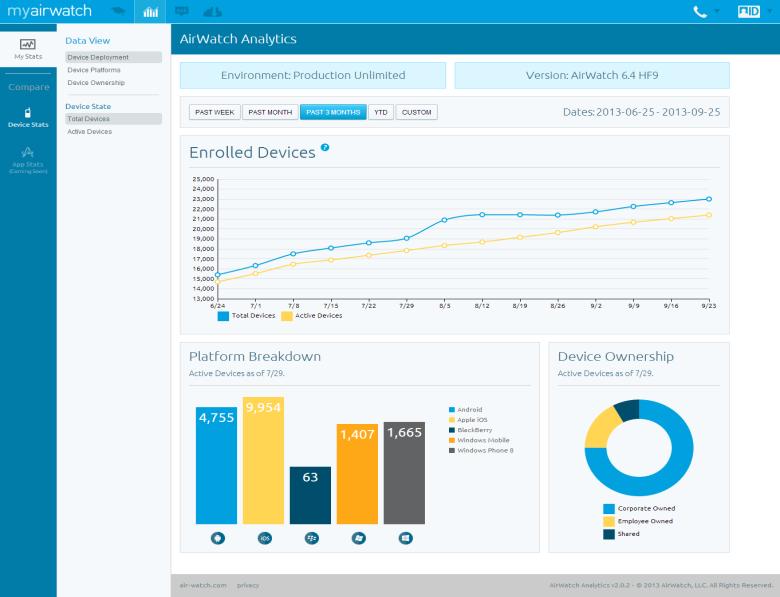Select the analytics bar-chart icon in top bar
Screen dimensions: 780x597
[x=150, y=12]
